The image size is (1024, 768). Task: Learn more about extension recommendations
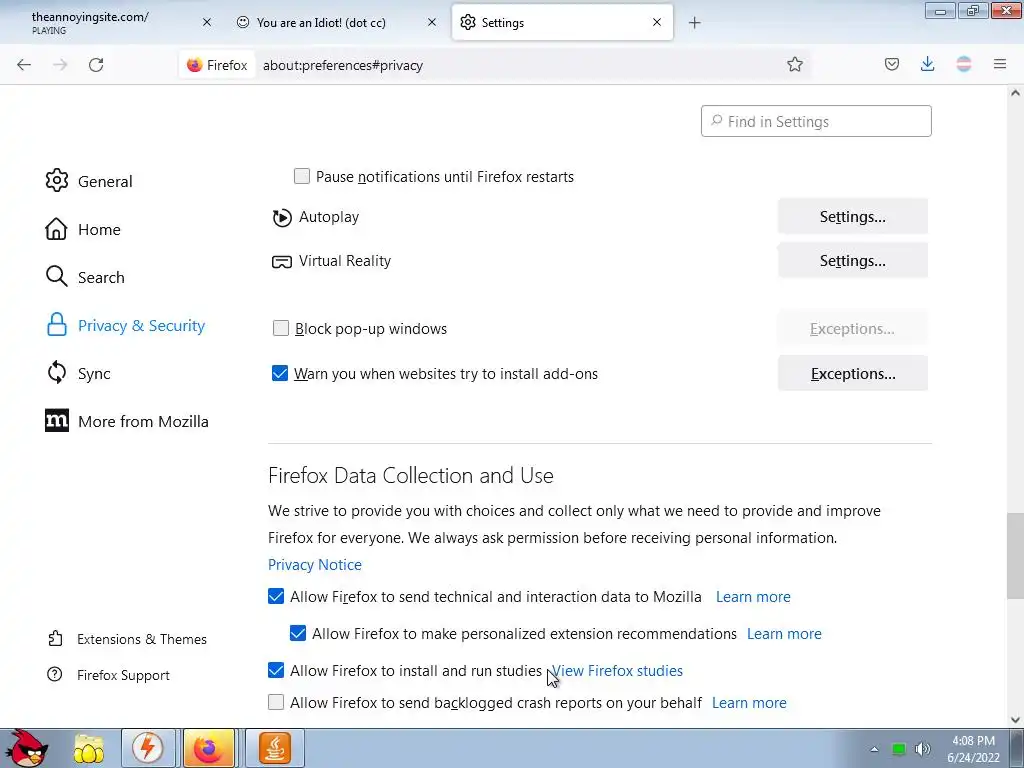coord(784,634)
